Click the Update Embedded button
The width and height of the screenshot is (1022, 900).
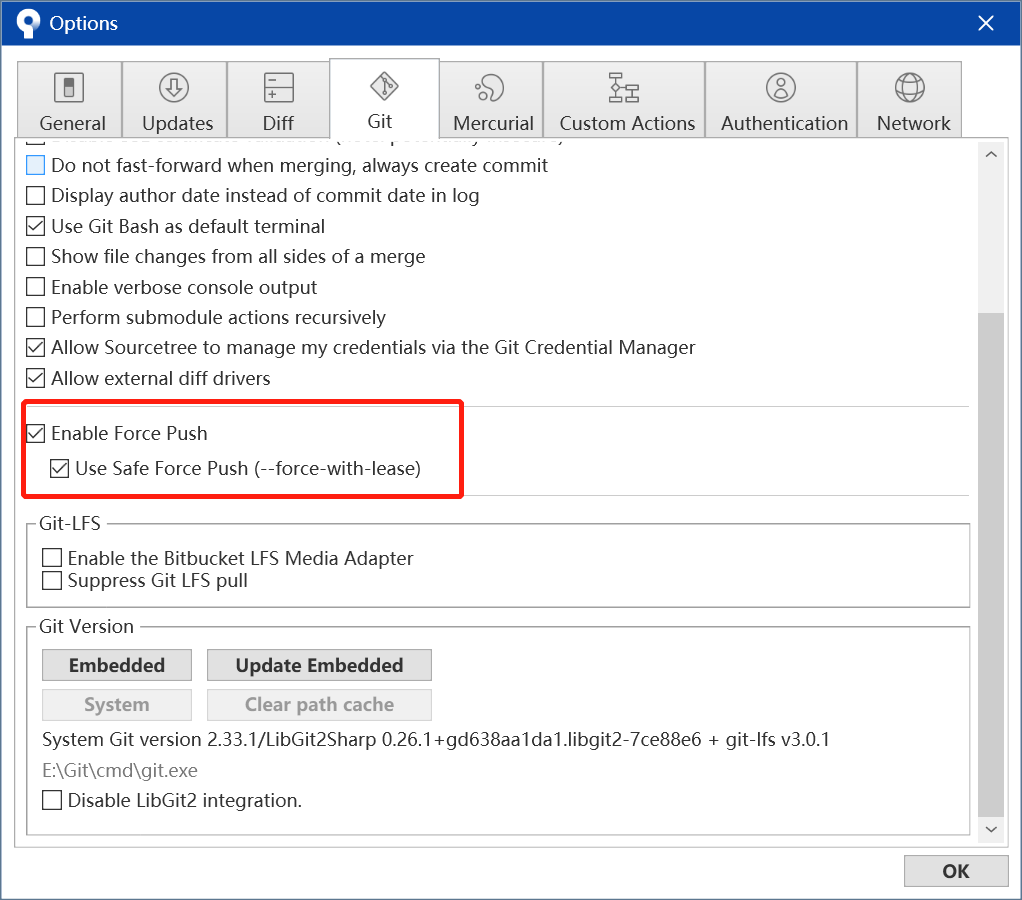(x=319, y=665)
